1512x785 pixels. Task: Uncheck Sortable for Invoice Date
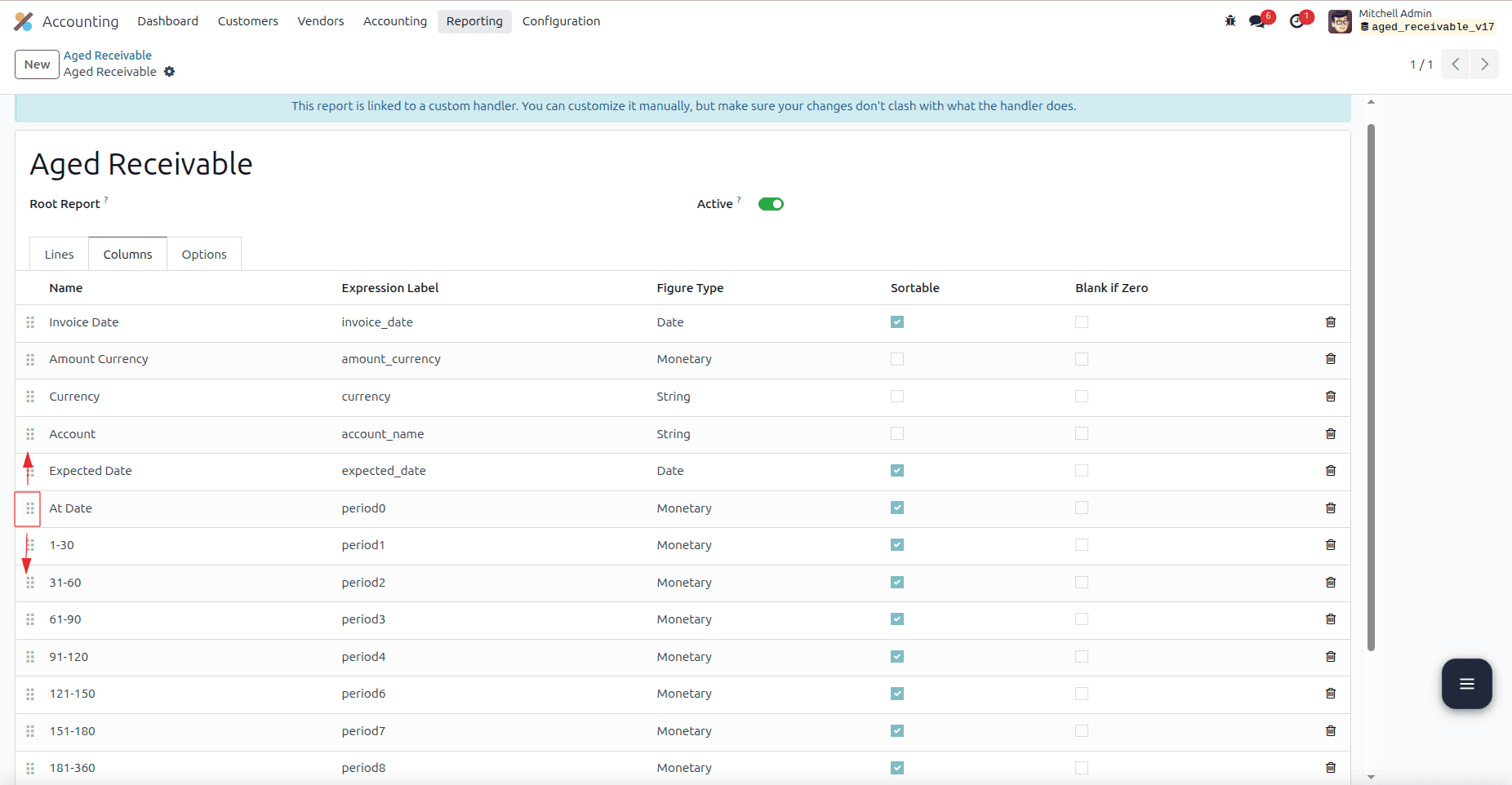pos(897,322)
